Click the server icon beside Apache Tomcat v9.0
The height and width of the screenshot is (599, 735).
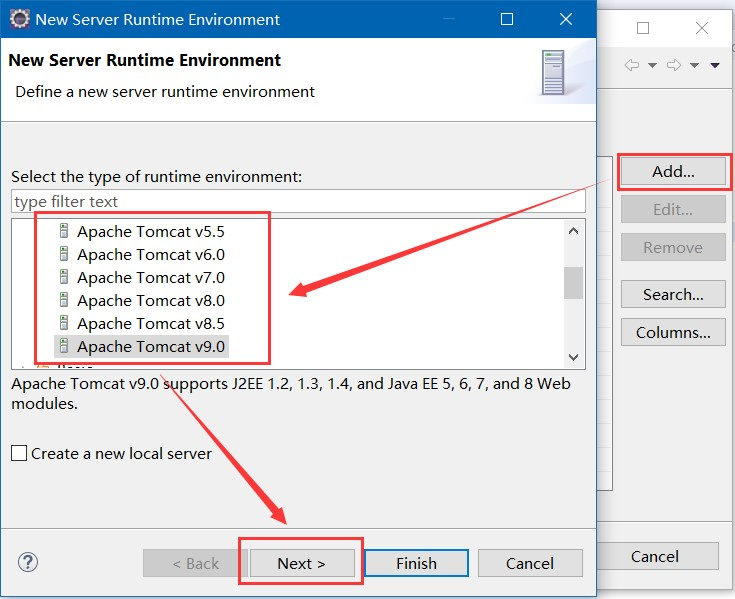click(64, 346)
